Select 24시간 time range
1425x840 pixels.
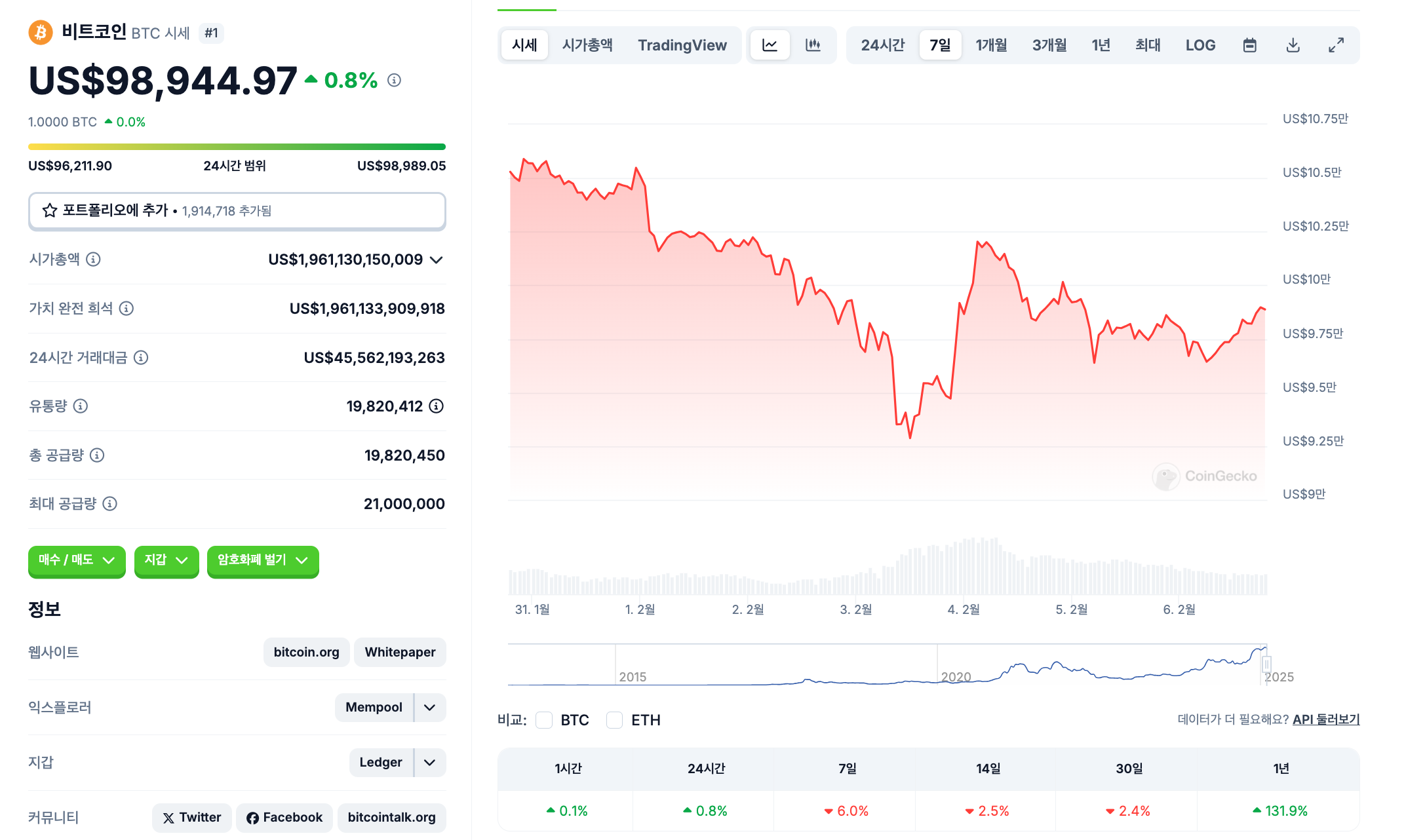point(882,45)
